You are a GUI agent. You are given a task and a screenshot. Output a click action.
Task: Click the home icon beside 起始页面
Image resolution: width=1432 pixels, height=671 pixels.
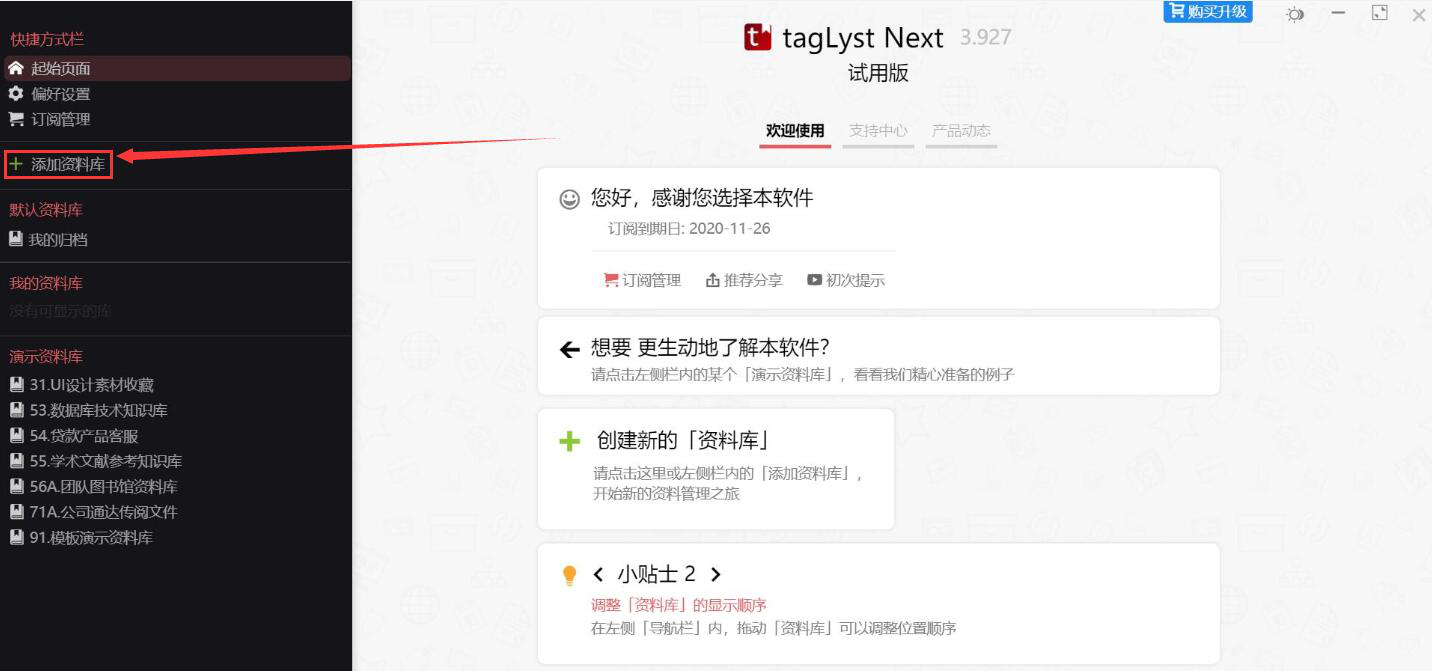coord(16,68)
